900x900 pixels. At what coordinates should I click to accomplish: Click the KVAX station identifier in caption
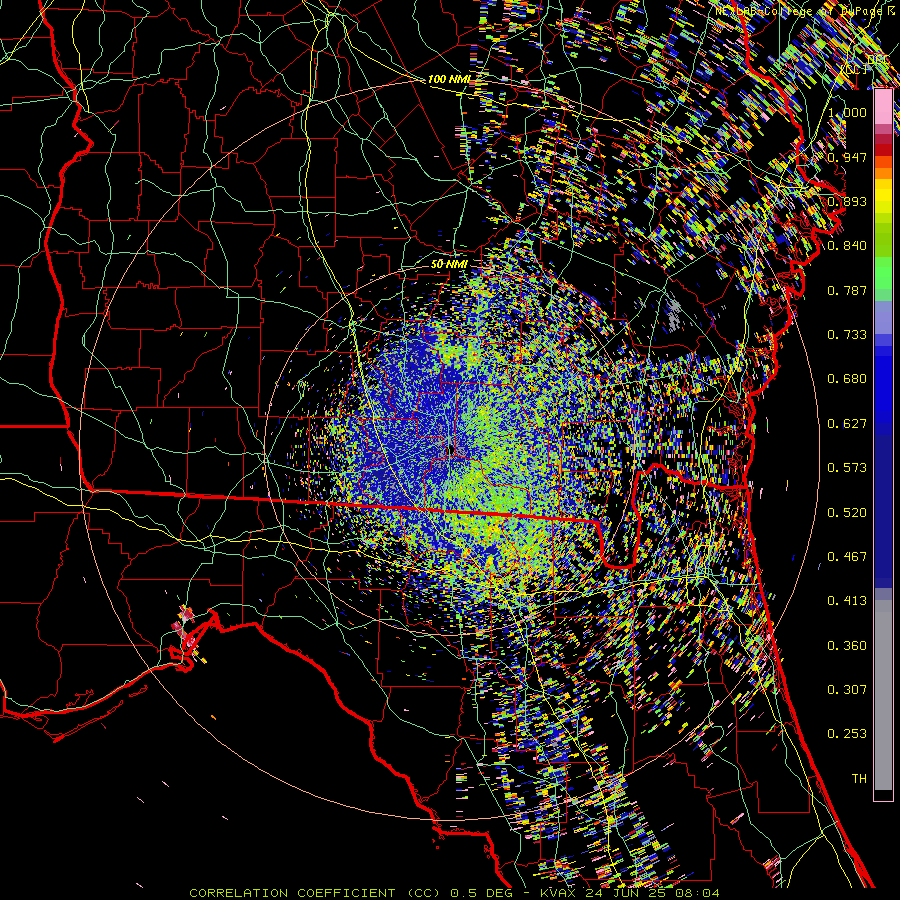tap(557, 893)
